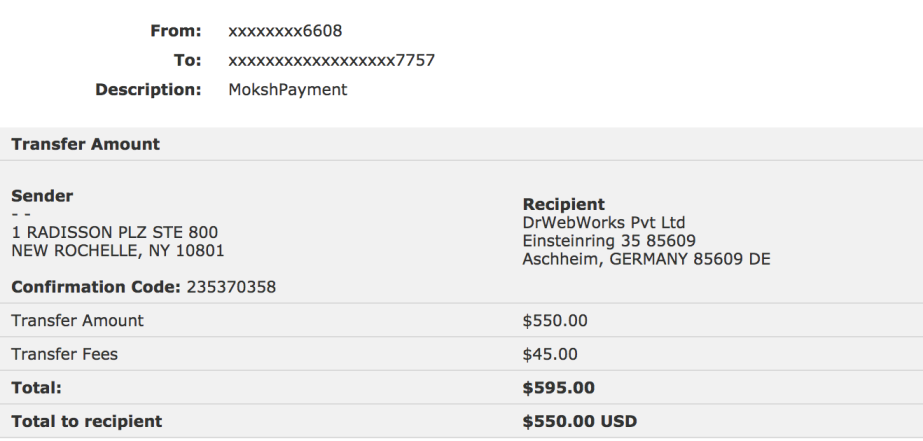Click the Transfer Fees row label
This screenshot has width=923, height=441.
(64, 354)
